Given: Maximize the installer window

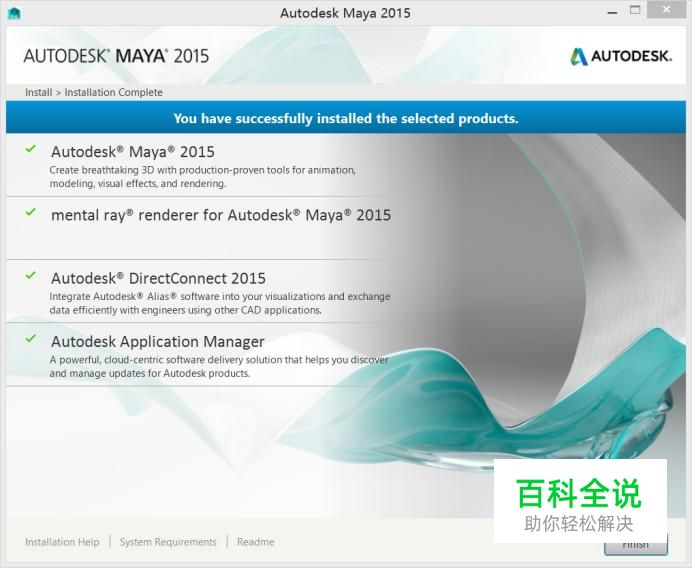Looking at the screenshot, I should tap(635, 11).
